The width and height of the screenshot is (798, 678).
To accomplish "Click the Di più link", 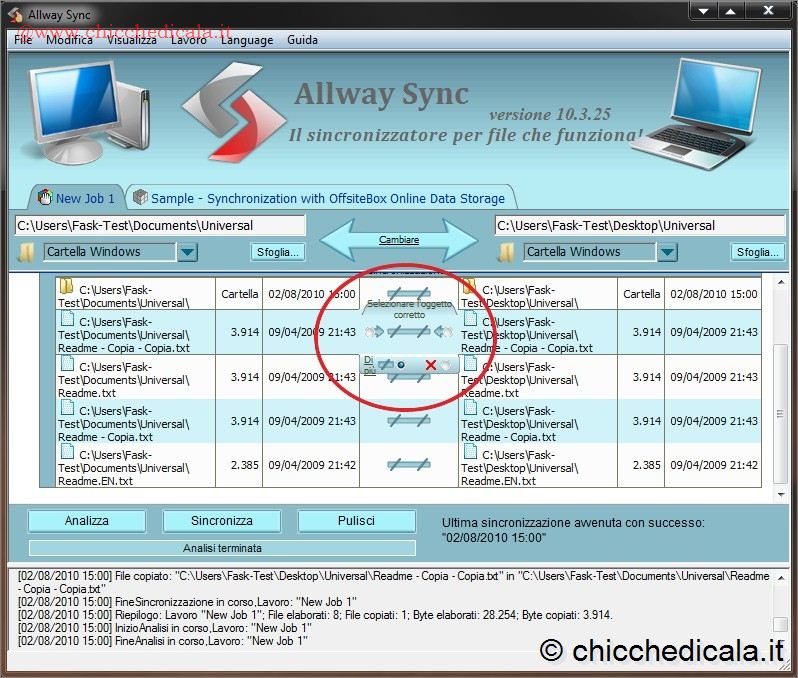I will pos(369,364).
